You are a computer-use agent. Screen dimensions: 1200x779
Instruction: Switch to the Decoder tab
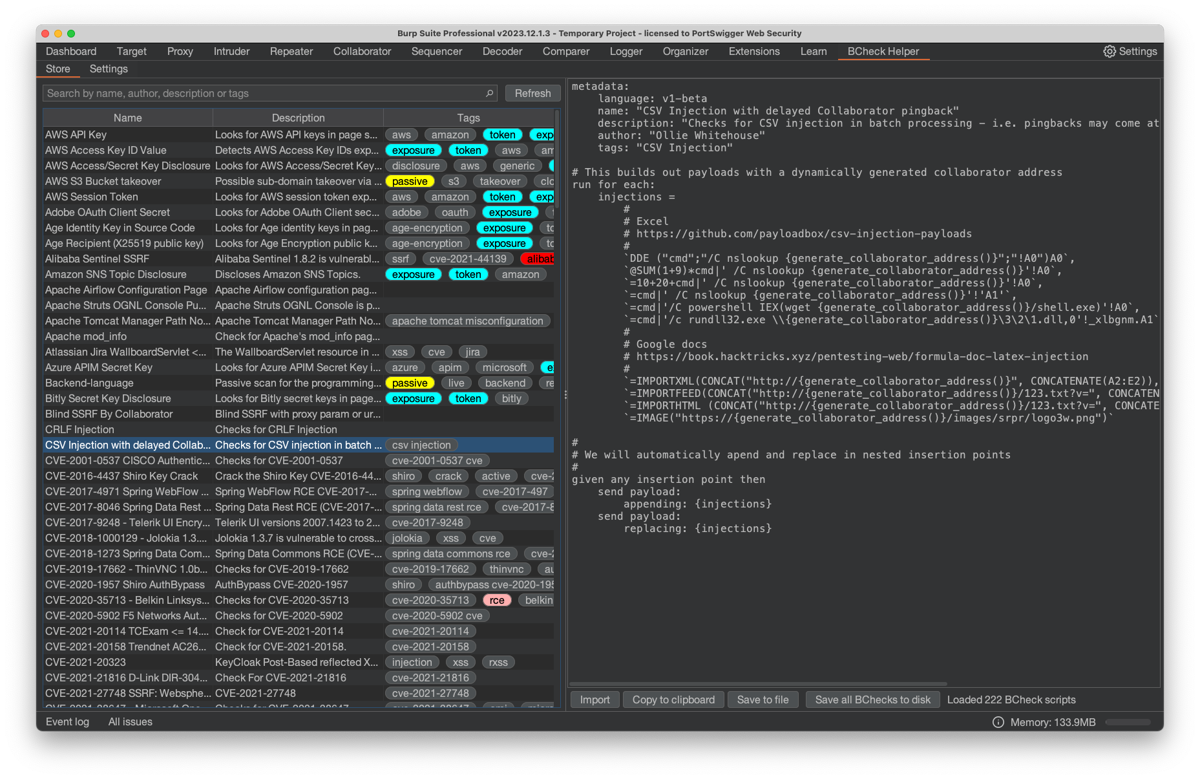pos(502,51)
